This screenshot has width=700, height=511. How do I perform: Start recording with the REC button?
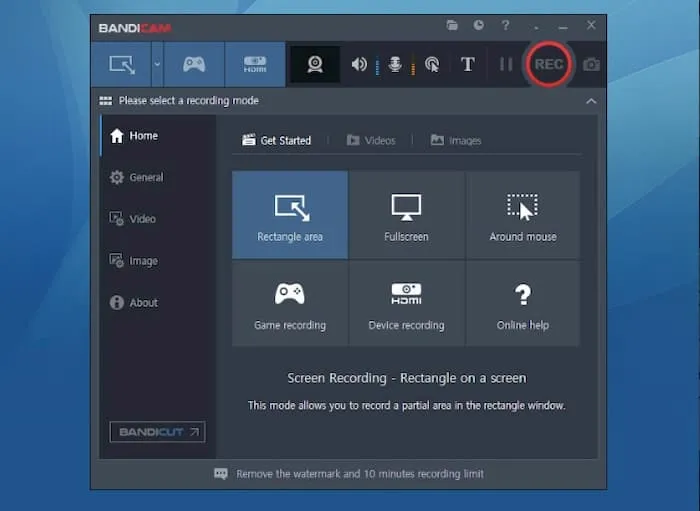[549, 64]
